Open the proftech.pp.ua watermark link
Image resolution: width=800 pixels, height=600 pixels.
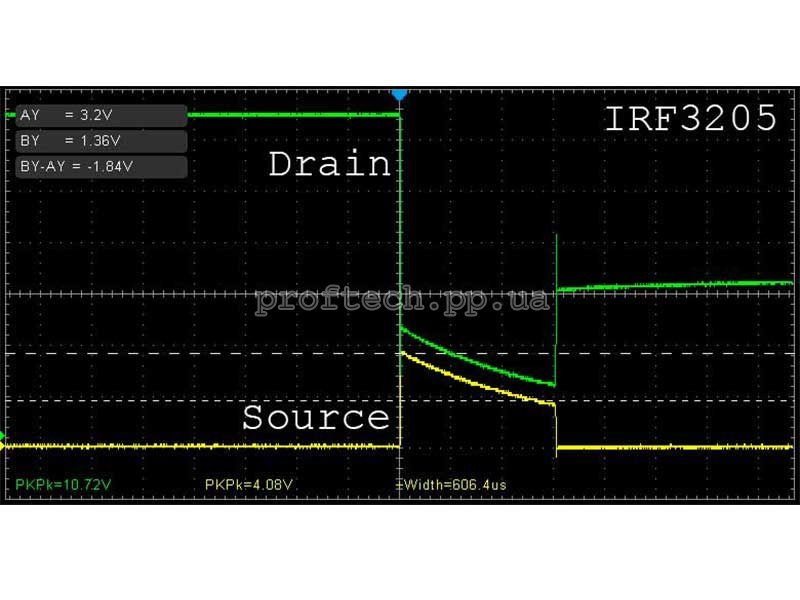coord(402,299)
